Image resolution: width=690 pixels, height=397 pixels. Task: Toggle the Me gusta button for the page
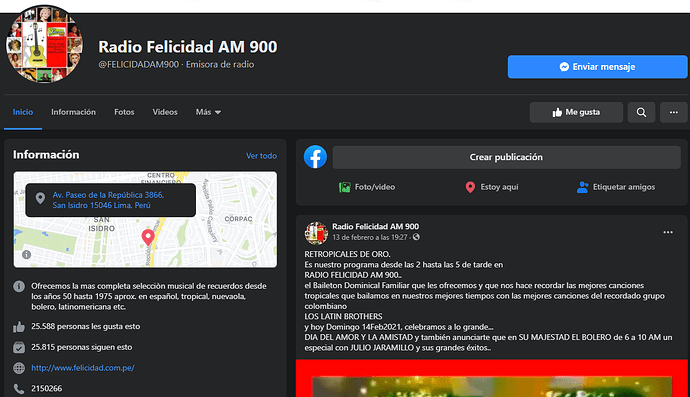click(x=576, y=112)
